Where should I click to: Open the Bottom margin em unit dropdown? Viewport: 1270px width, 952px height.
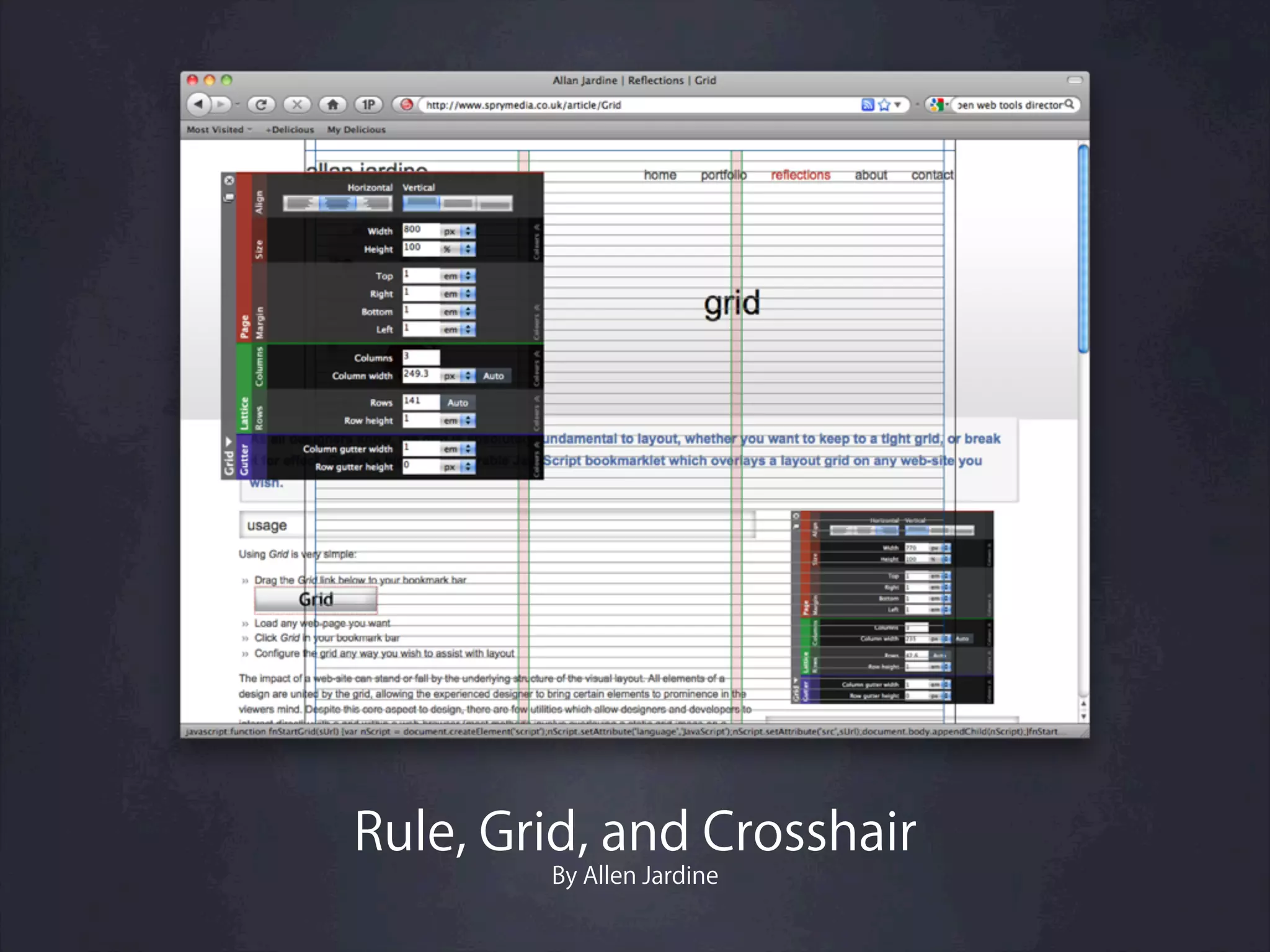(x=458, y=312)
